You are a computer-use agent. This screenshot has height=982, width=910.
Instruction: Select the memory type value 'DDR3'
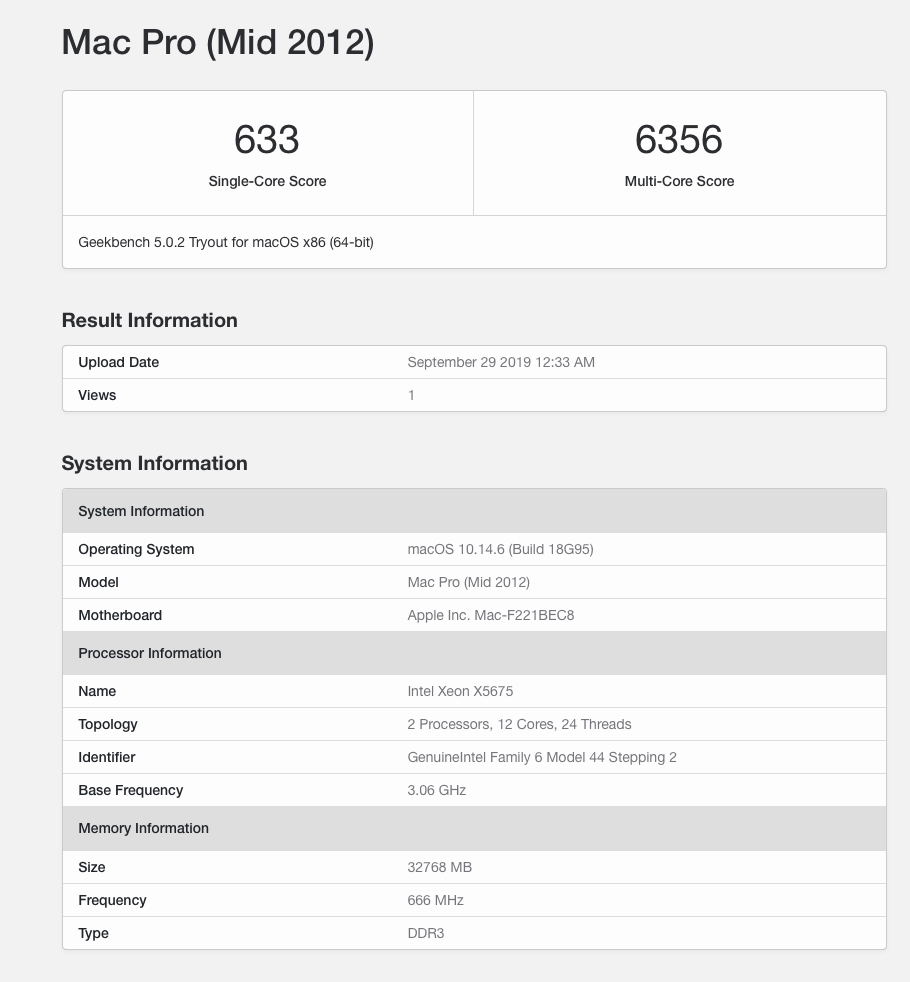tap(426, 933)
